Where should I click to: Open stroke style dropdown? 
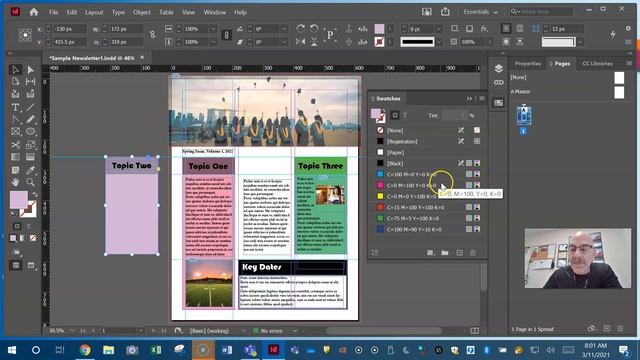(439, 42)
